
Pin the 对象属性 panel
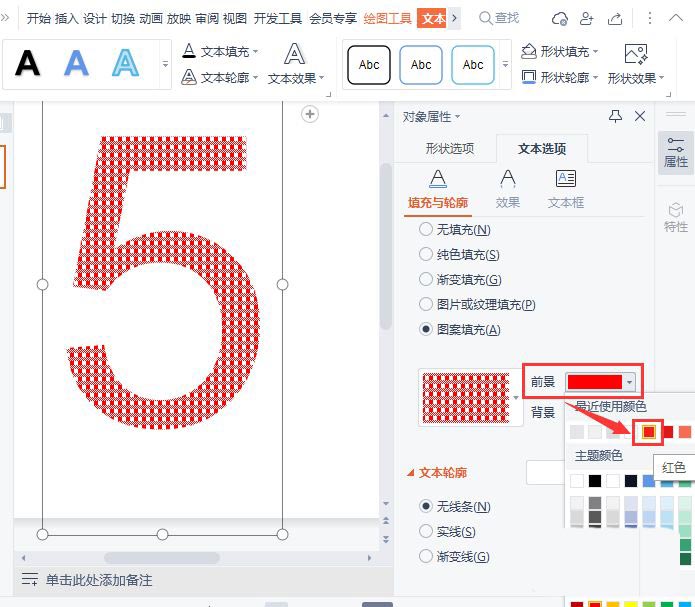[x=616, y=117]
